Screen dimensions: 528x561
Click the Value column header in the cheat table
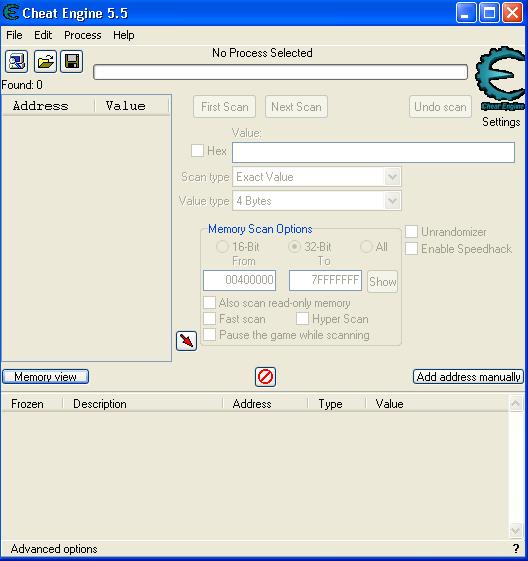(437, 404)
